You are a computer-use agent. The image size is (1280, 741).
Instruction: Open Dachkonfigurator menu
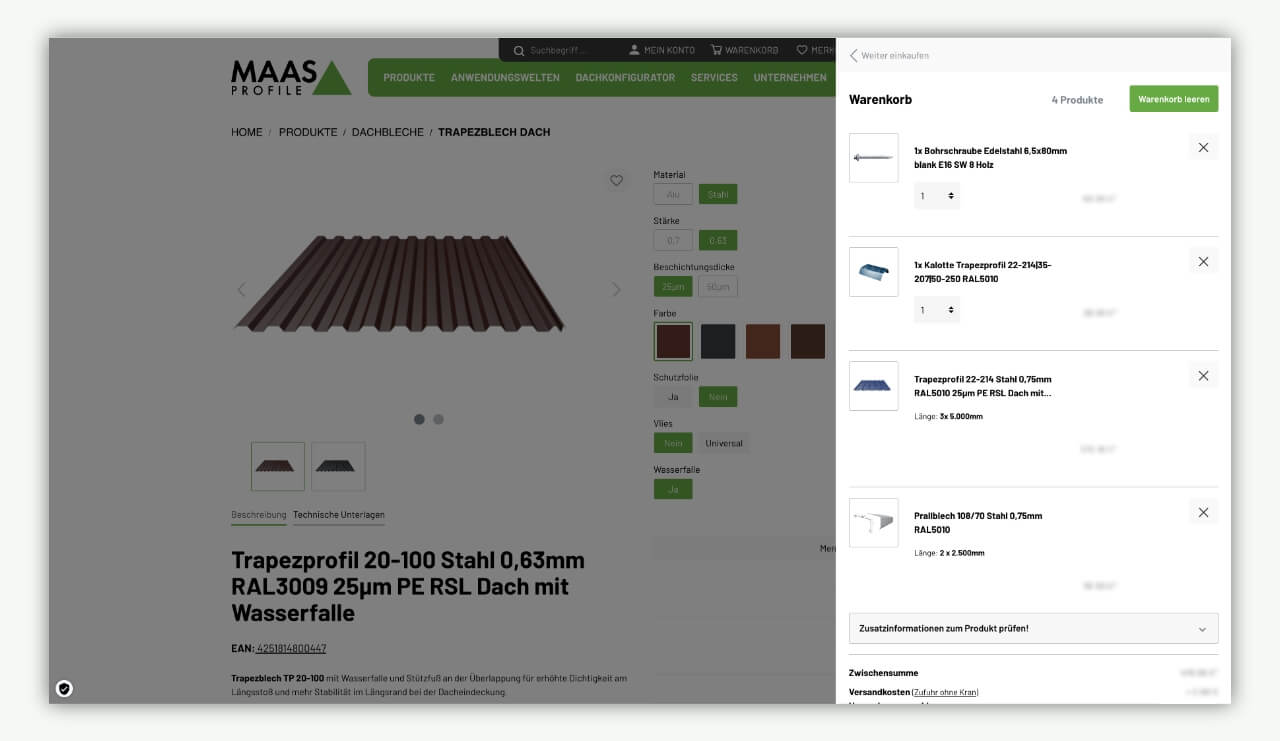625,77
